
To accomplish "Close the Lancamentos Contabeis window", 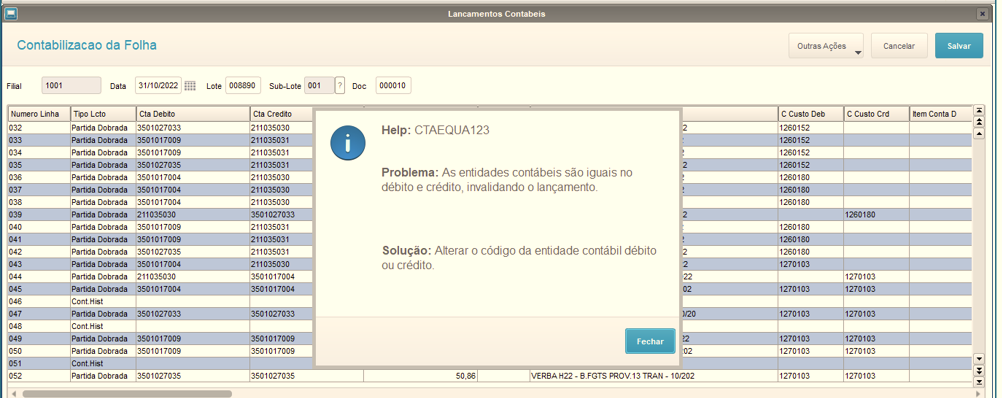I will coord(982,13).
